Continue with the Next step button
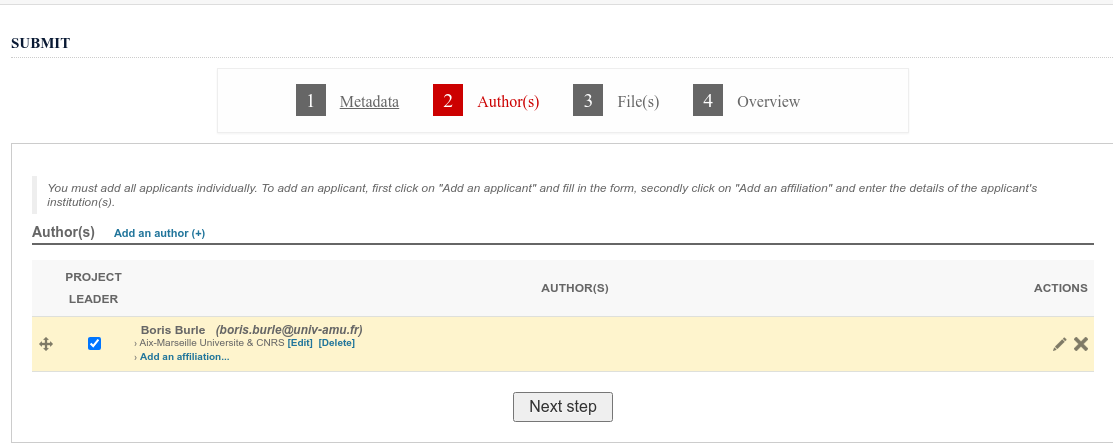The width and height of the screenshot is (1113, 445). coord(563,407)
